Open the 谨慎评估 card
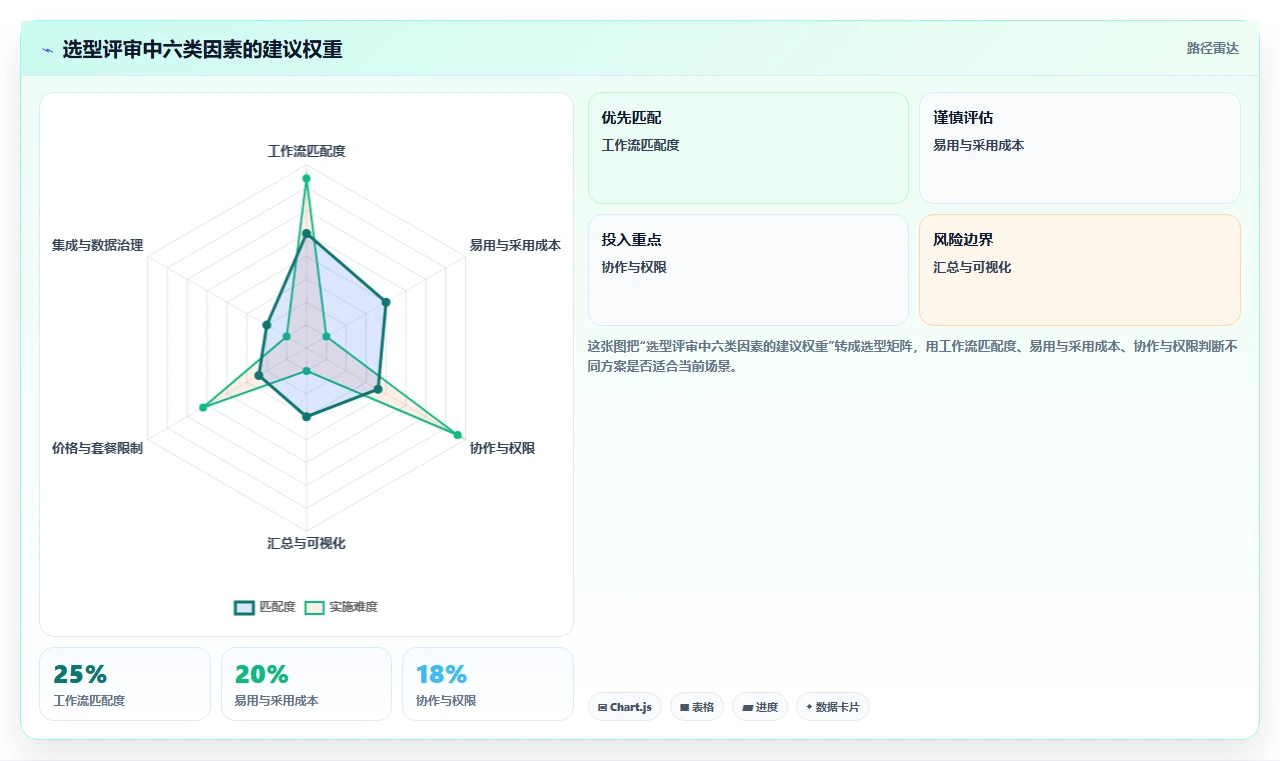This screenshot has width=1280, height=761. click(x=1080, y=148)
